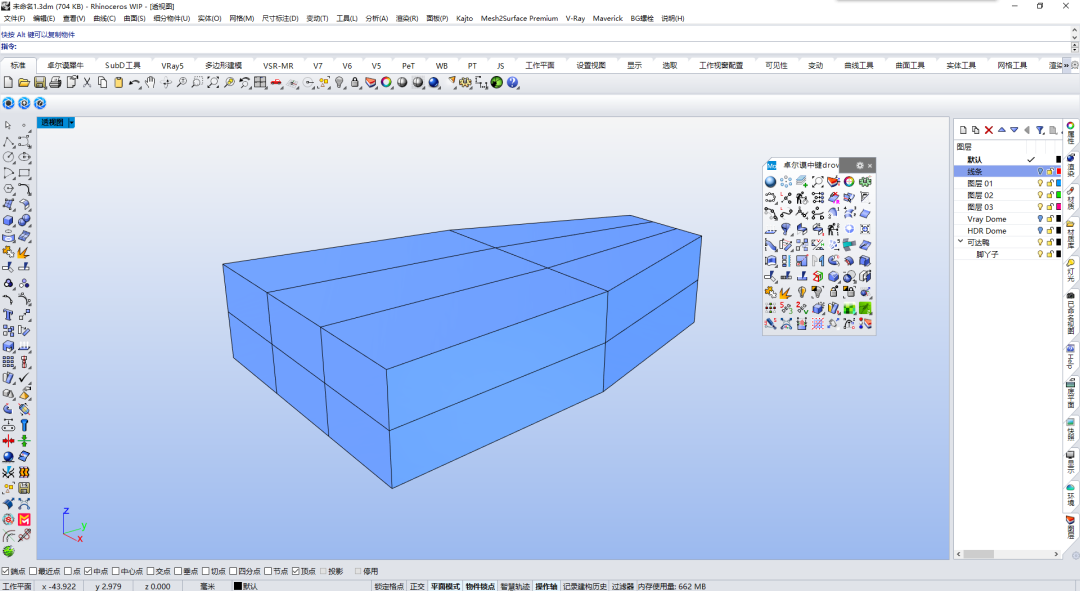Image resolution: width=1080 pixels, height=591 pixels.
Task: Click the padlock lock-objects icon
Action: [x=355, y=83]
